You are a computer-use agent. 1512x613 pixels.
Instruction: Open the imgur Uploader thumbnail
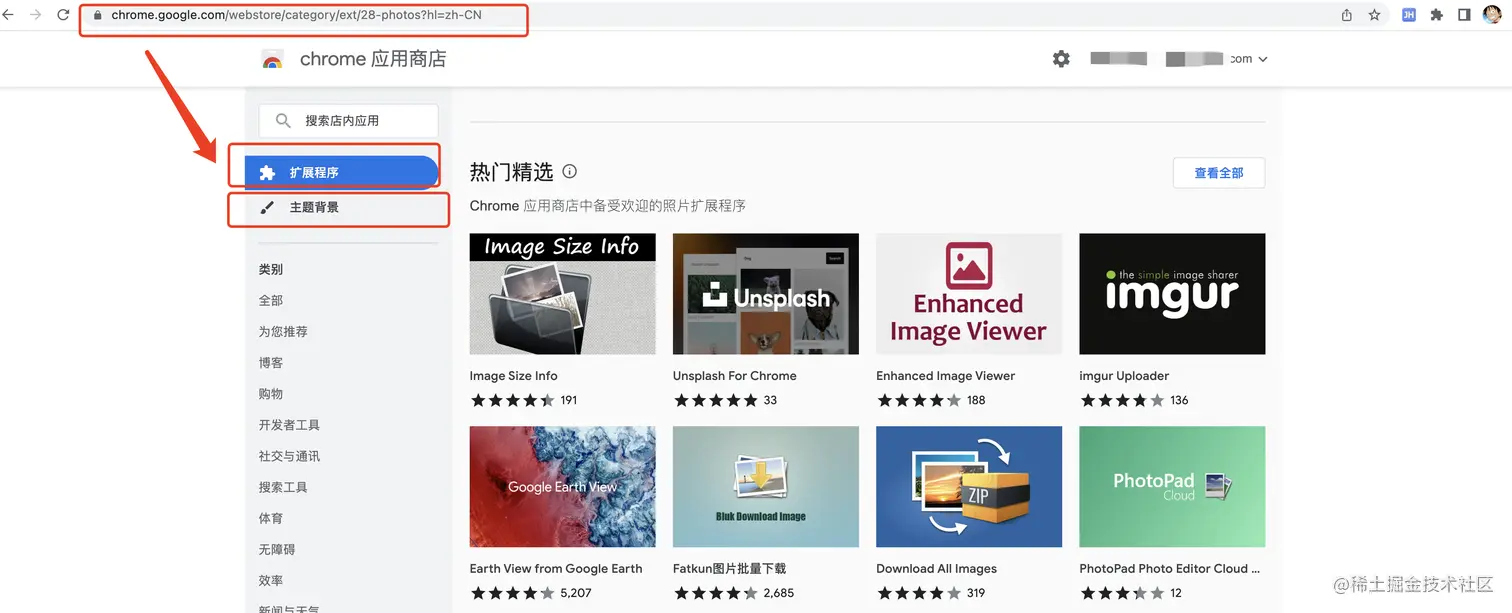1172,294
